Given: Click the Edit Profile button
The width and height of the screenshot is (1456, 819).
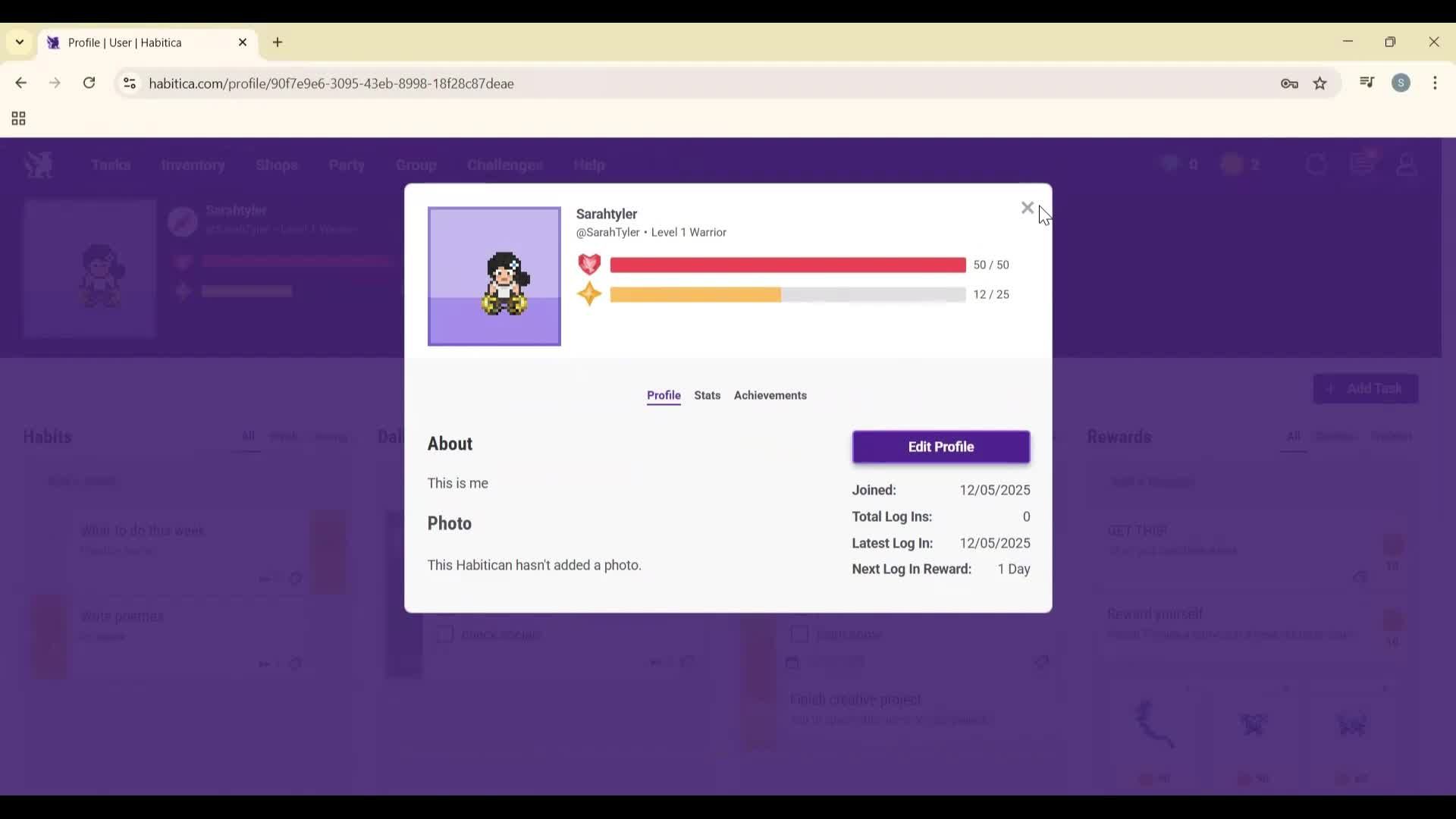Looking at the screenshot, I should pyautogui.click(x=940, y=447).
